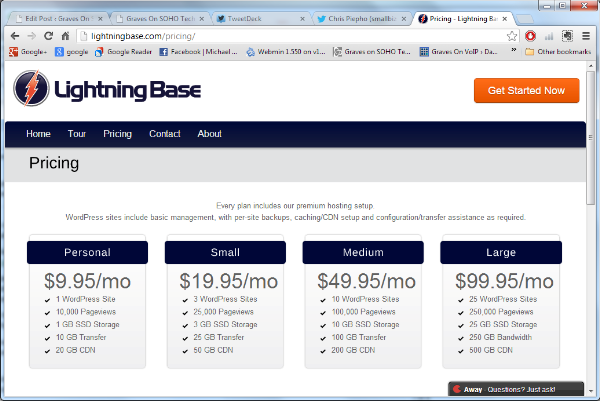Select the Large plan header
600x401 pixels.
coord(501,252)
